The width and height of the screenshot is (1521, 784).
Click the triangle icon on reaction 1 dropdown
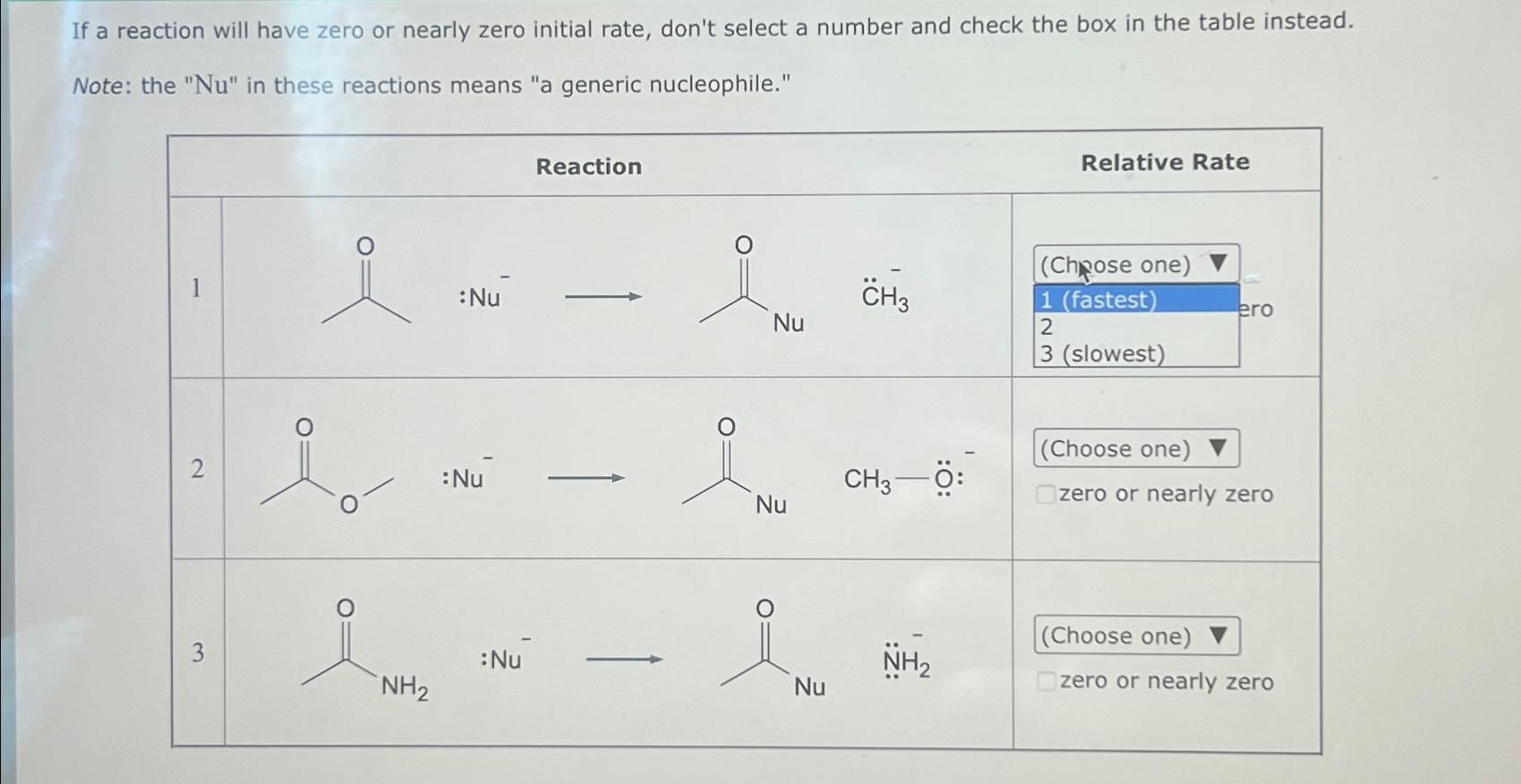[x=1216, y=262]
